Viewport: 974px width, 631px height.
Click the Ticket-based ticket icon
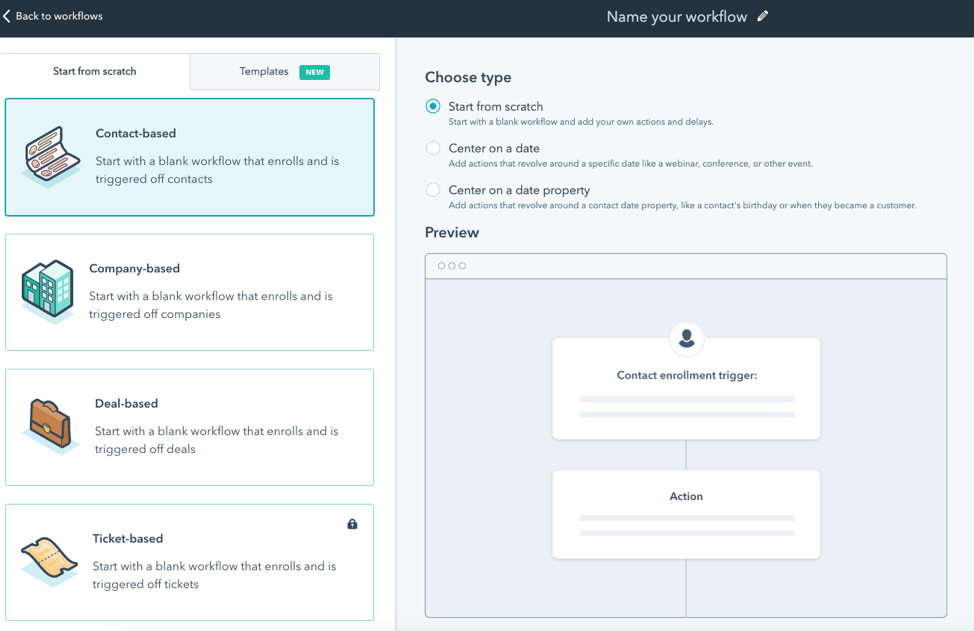[49, 561]
